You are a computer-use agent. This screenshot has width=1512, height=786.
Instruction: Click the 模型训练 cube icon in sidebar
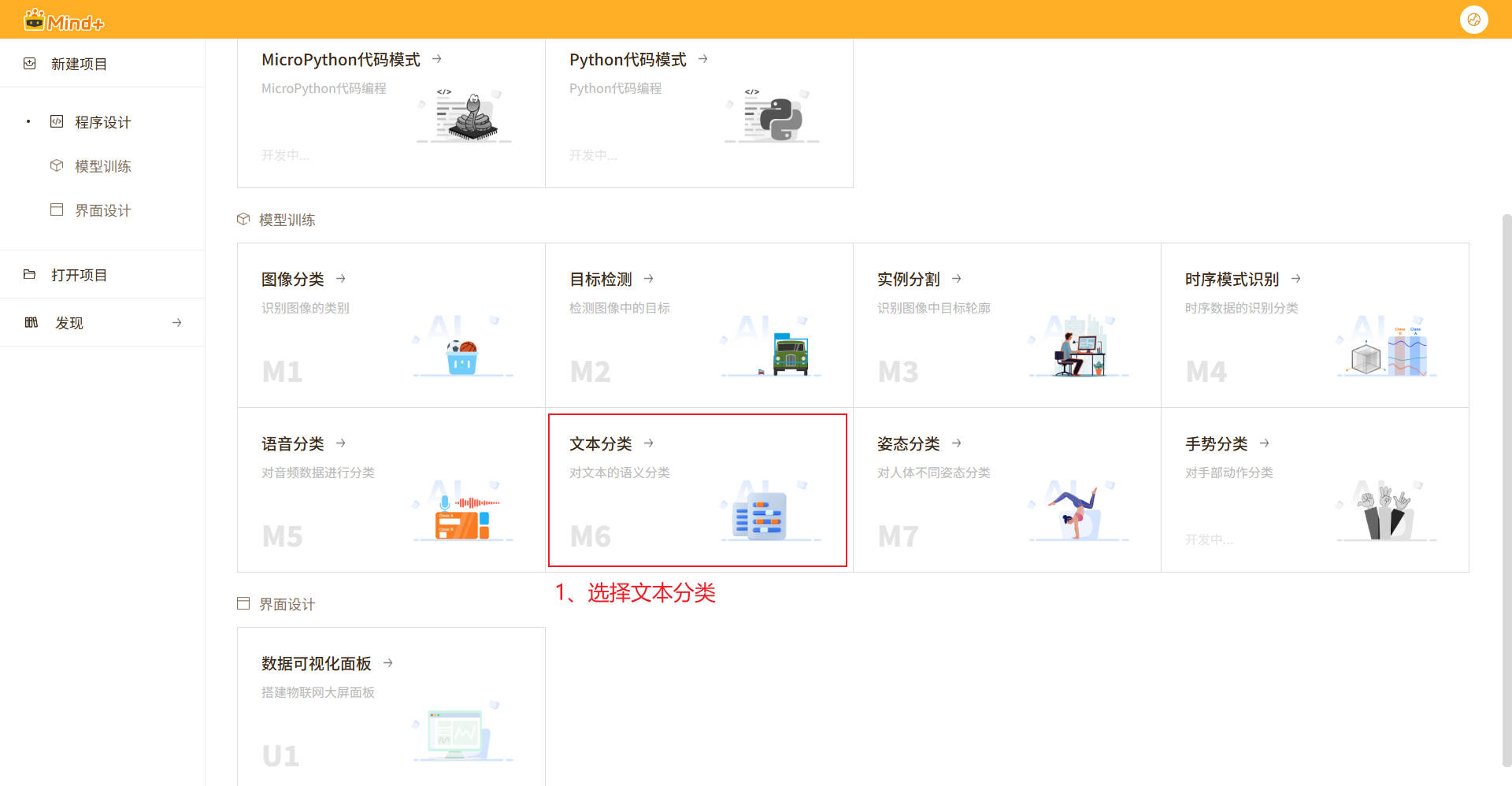coord(57,165)
